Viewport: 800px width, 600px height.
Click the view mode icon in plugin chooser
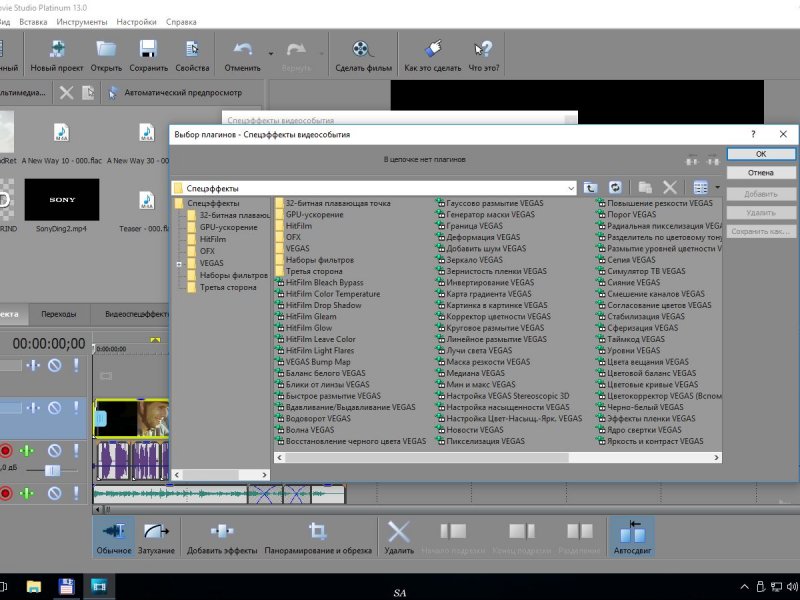click(x=700, y=188)
